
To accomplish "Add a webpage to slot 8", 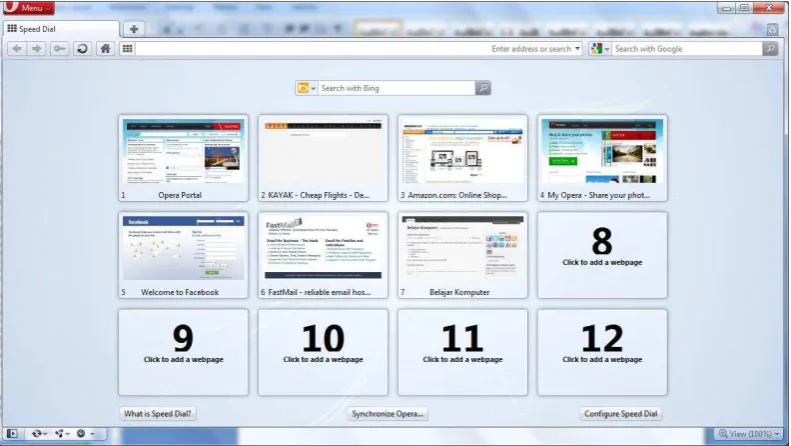I will 602,255.
